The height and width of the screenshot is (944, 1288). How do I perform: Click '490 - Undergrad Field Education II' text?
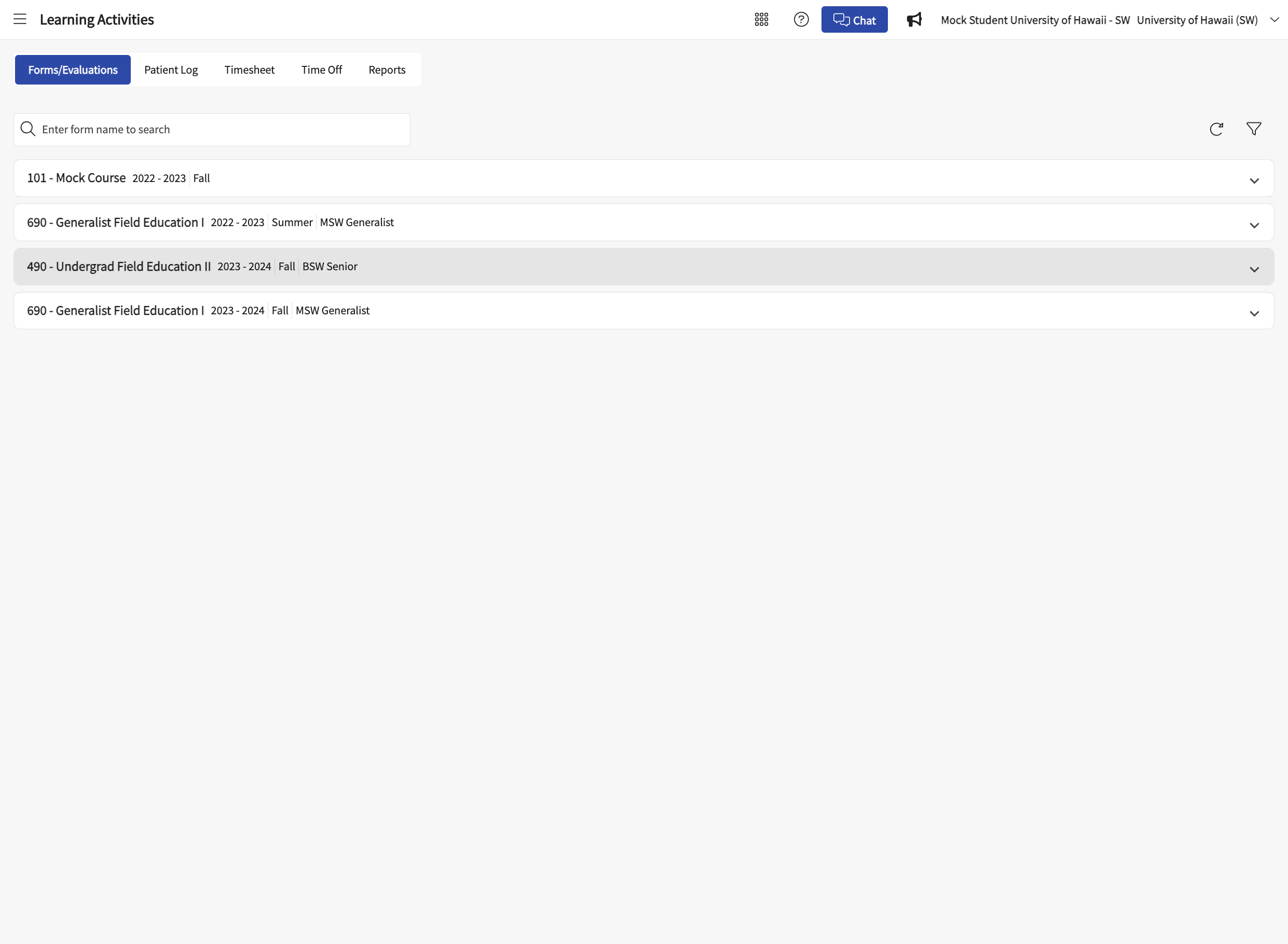(x=119, y=266)
